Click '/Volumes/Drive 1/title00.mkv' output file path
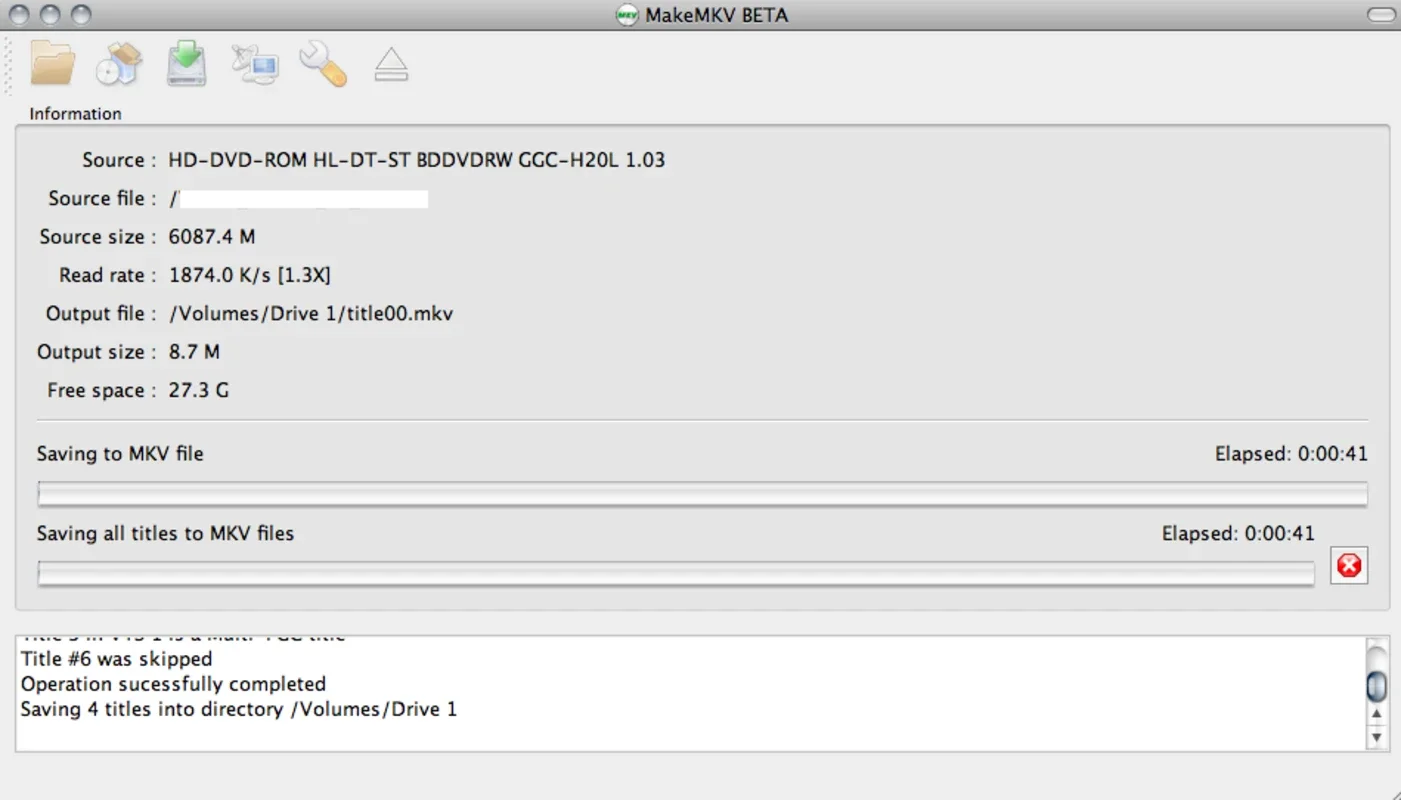Viewport: 1401px width, 800px height. pyautogui.click(x=311, y=314)
